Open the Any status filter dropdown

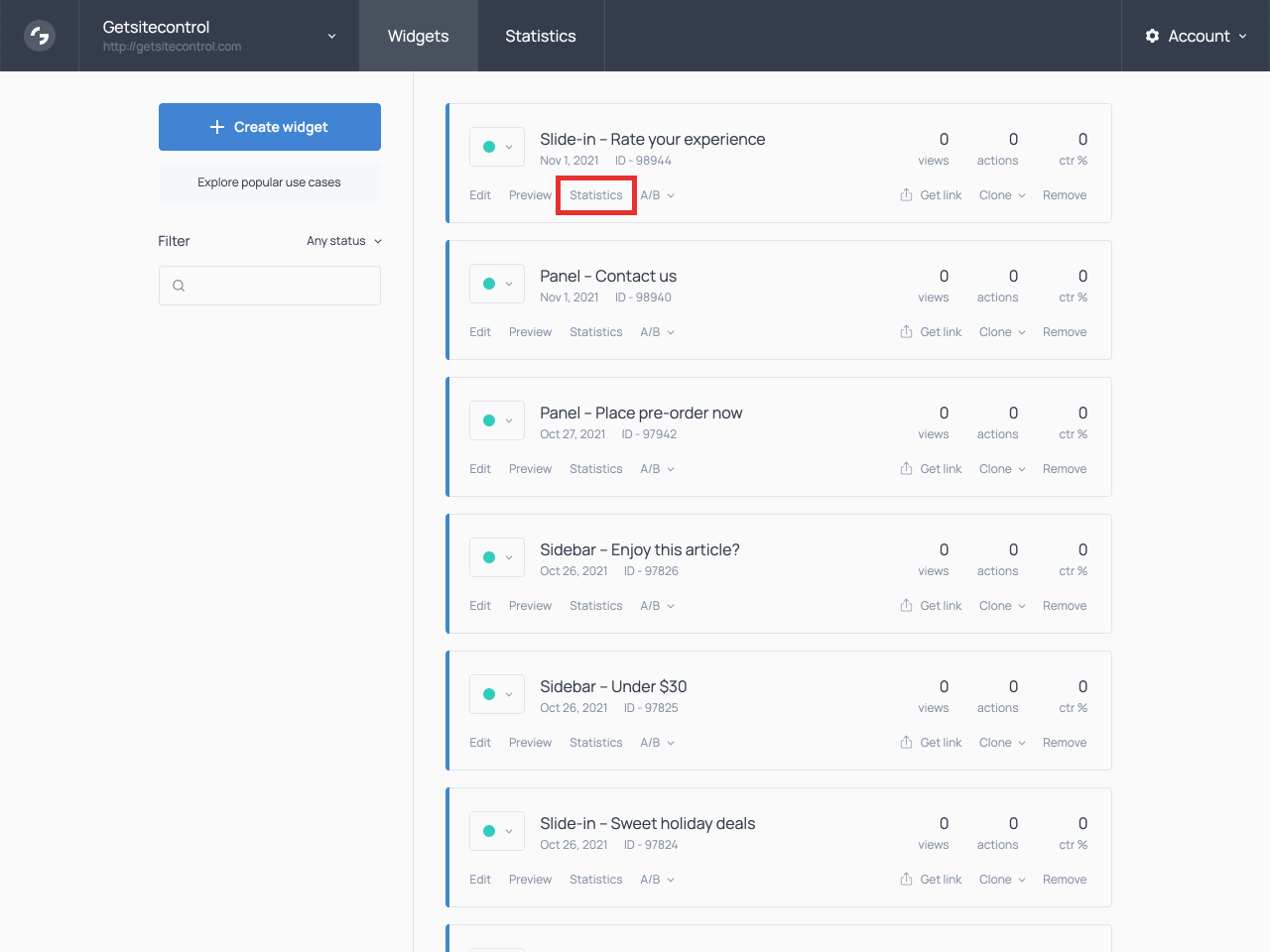click(343, 241)
